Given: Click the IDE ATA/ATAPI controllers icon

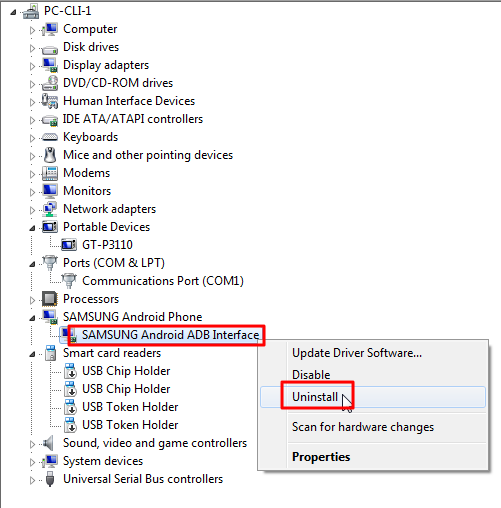Looking at the screenshot, I should click(x=50, y=120).
